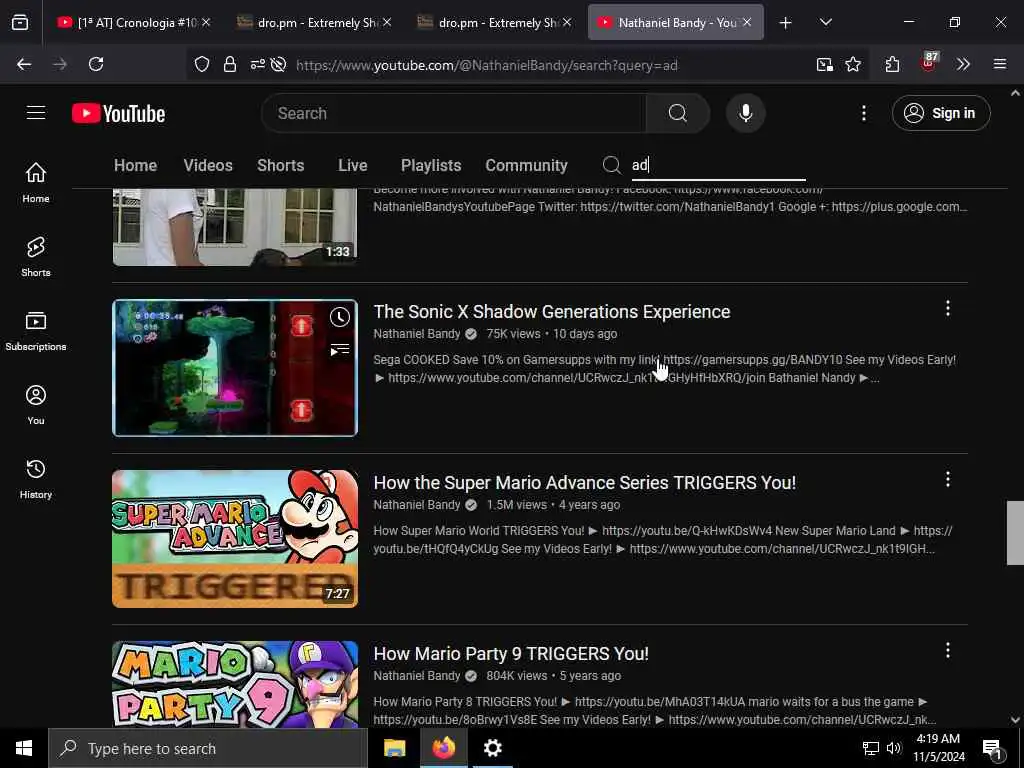The image size is (1024, 768).
Task: List all tabs dropdown arrow
Action: (x=825, y=22)
